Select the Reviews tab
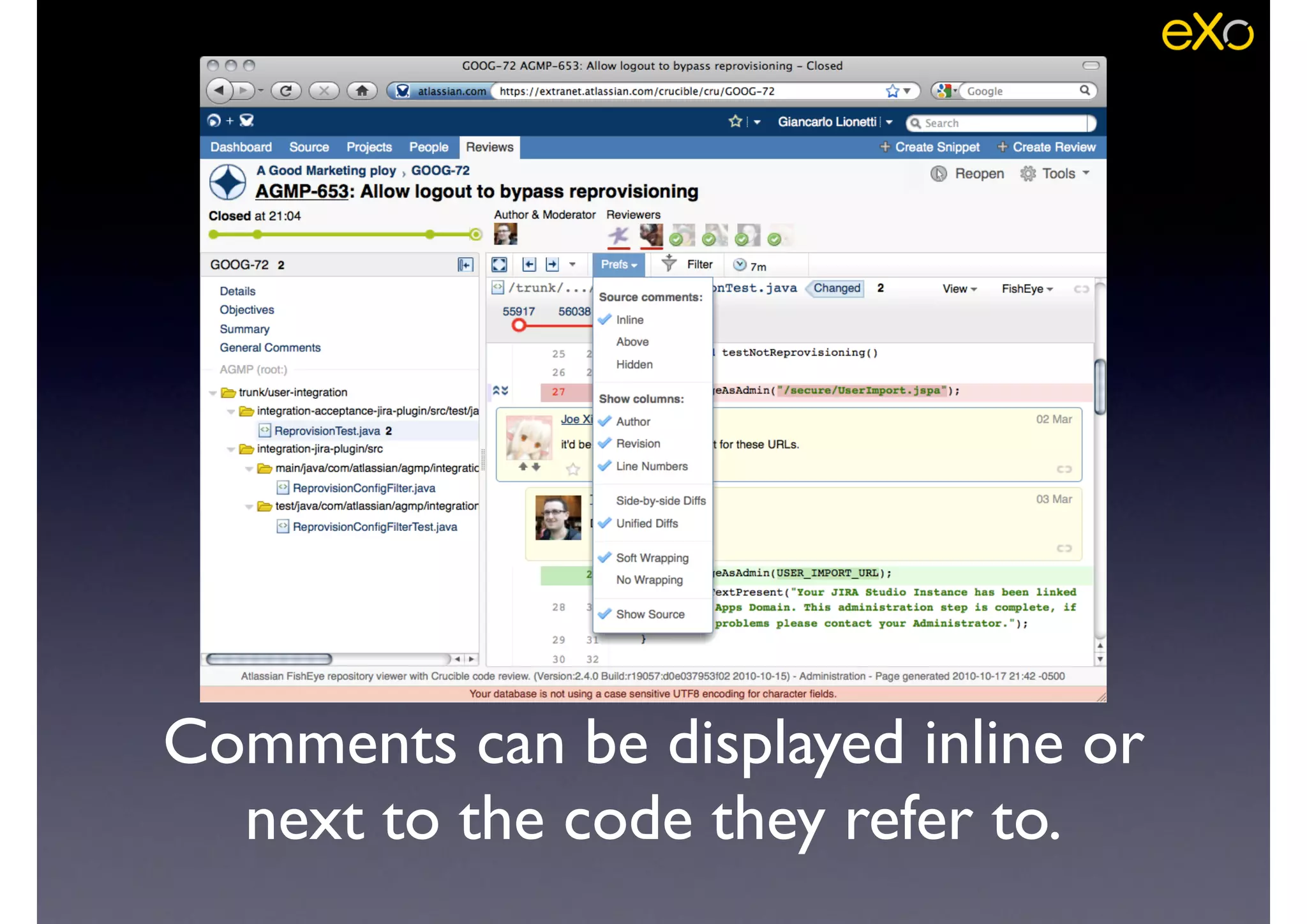Viewport: 1307px width, 924px height. coord(489,147)
